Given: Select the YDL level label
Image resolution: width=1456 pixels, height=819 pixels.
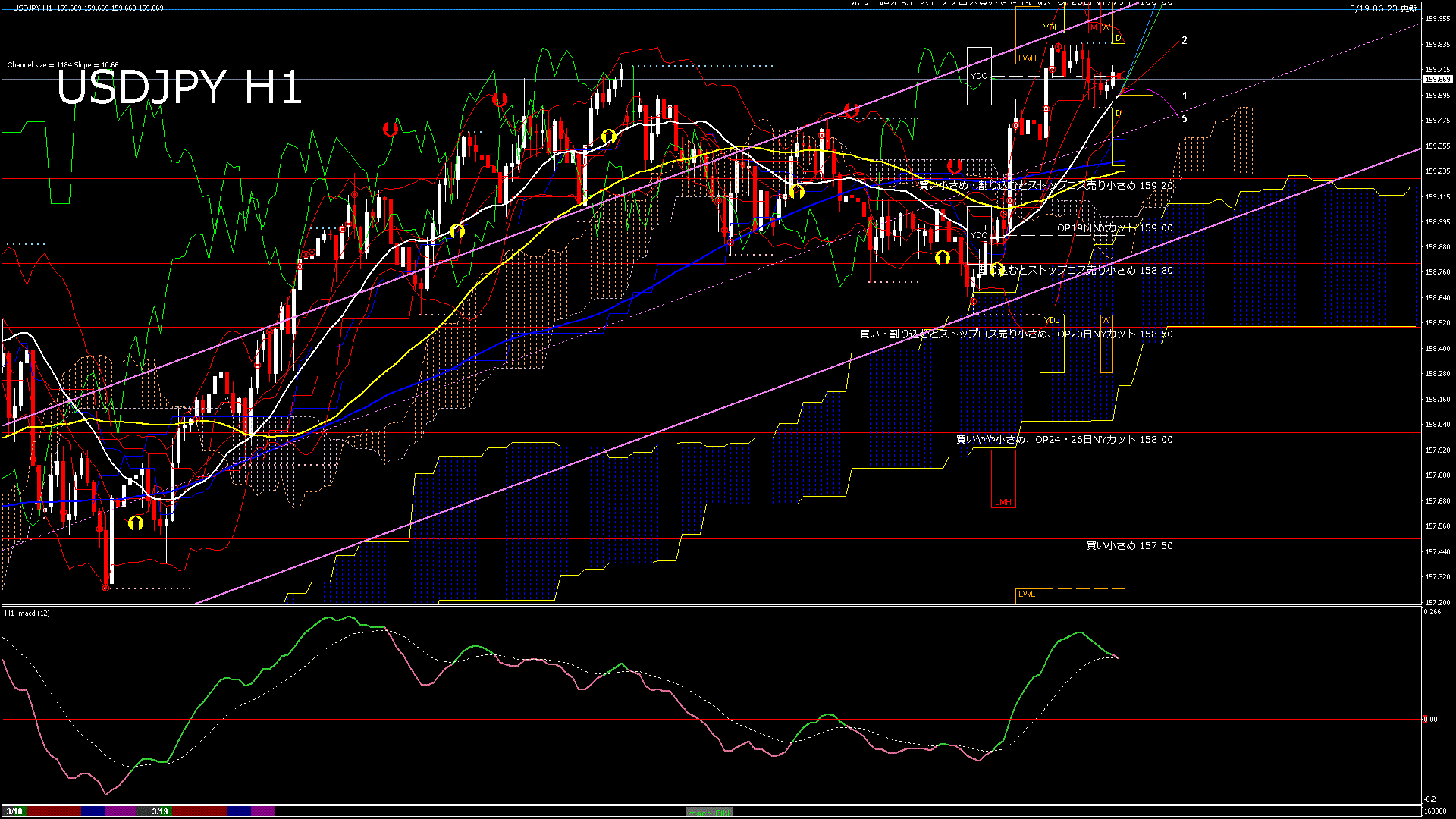Looking at the screenshot, I should pos(1051,321).
